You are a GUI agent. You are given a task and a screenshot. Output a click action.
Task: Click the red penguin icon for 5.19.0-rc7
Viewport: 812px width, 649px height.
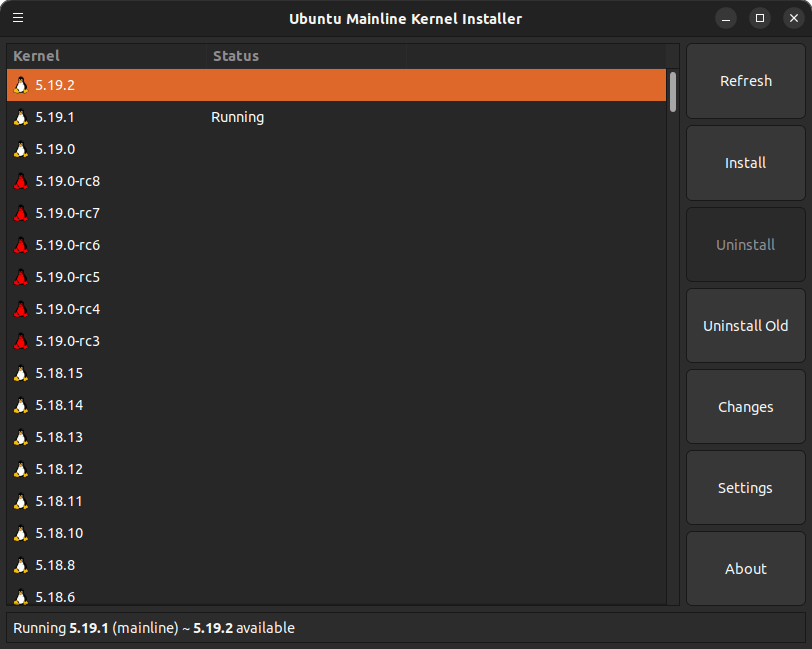tap(21, 213)
